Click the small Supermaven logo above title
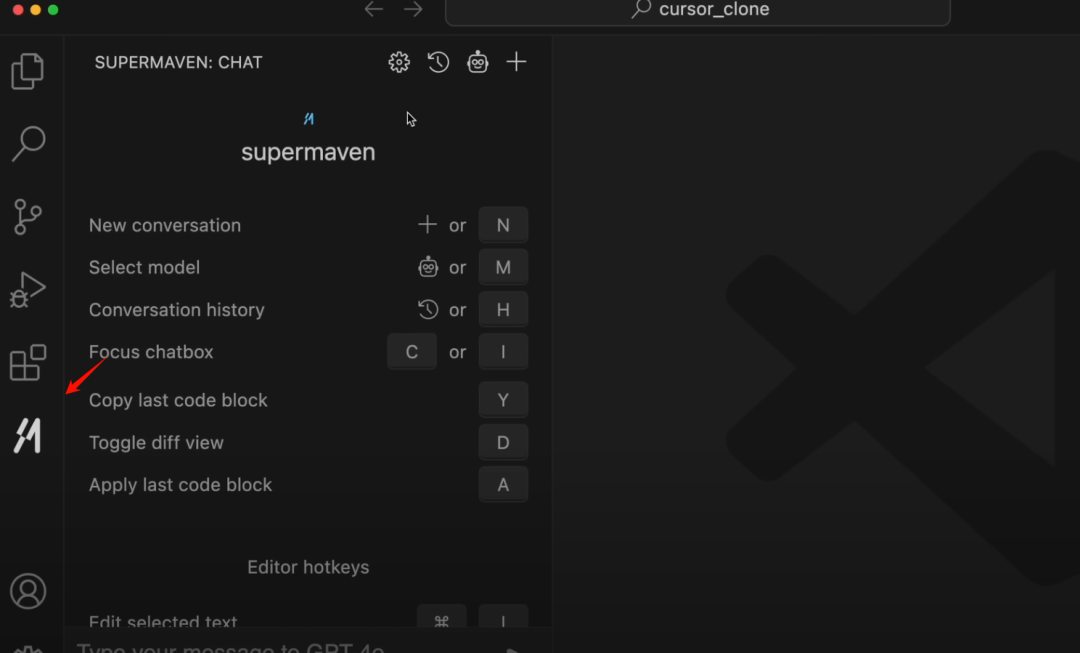Image resolution: width=1080 pixels, height=653 pixels. (x=309, y=119)
